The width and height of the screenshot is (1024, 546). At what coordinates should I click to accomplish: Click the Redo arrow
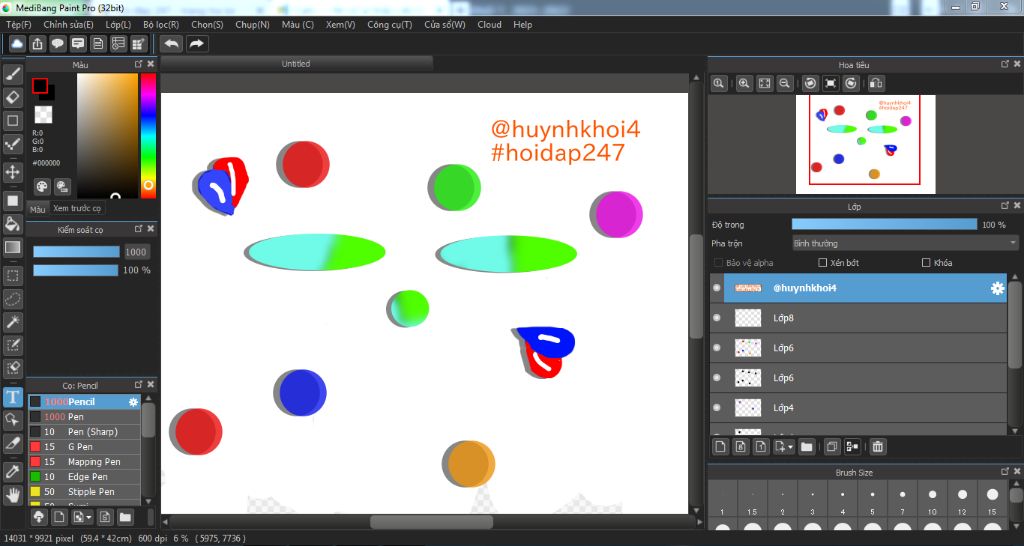(196, 44)
